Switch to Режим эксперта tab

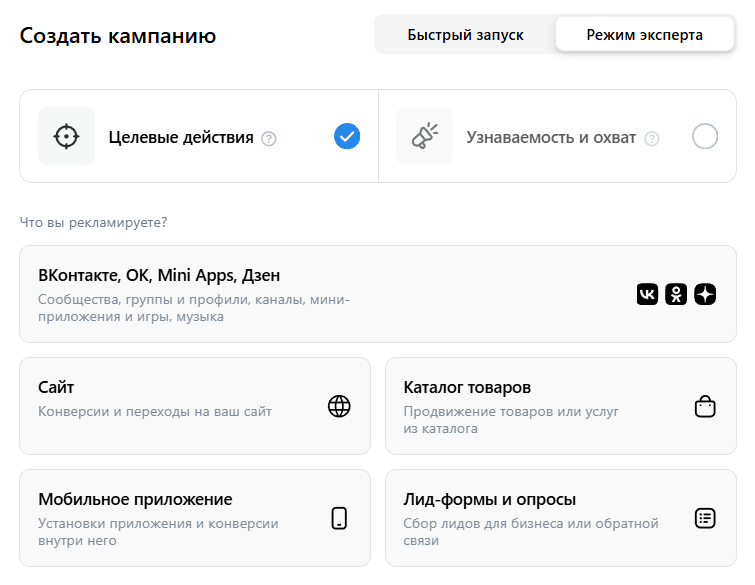pyautogui.click(x=645, y=34)
